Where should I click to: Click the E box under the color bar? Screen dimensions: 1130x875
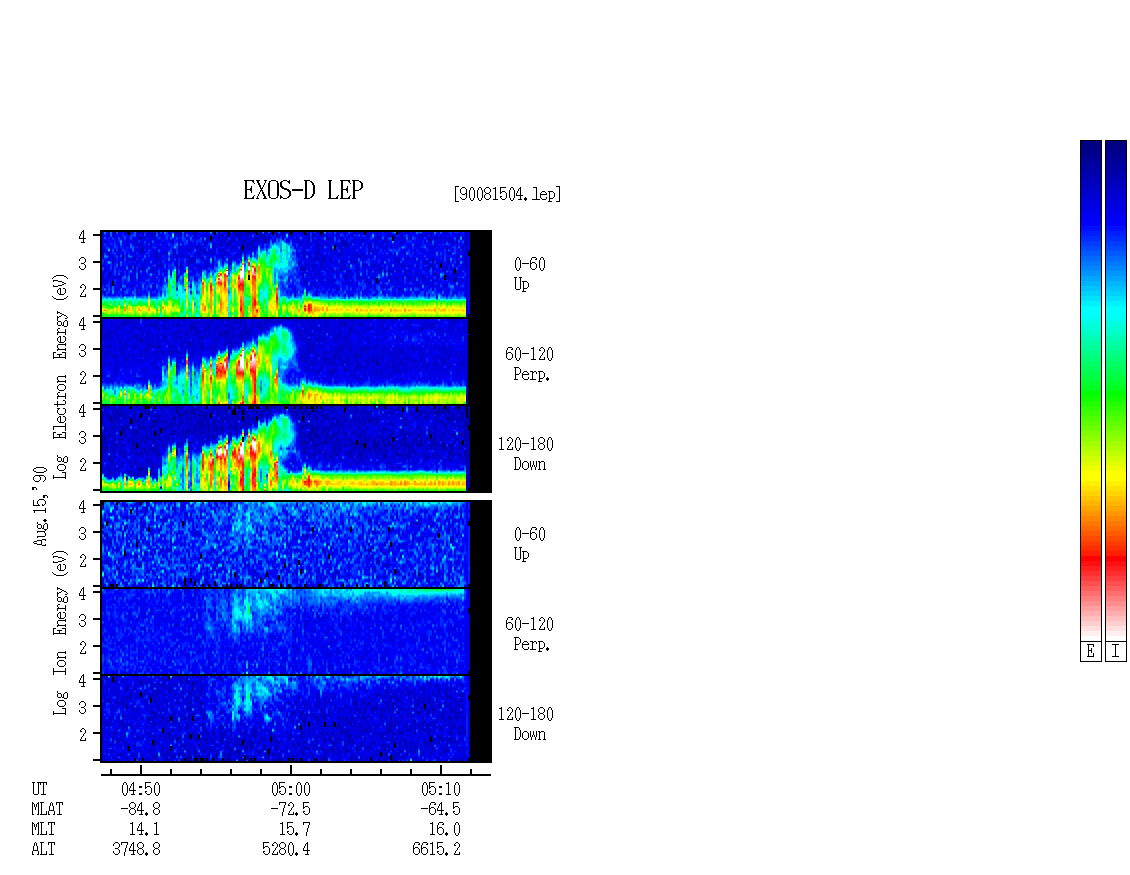(1090, 652)
